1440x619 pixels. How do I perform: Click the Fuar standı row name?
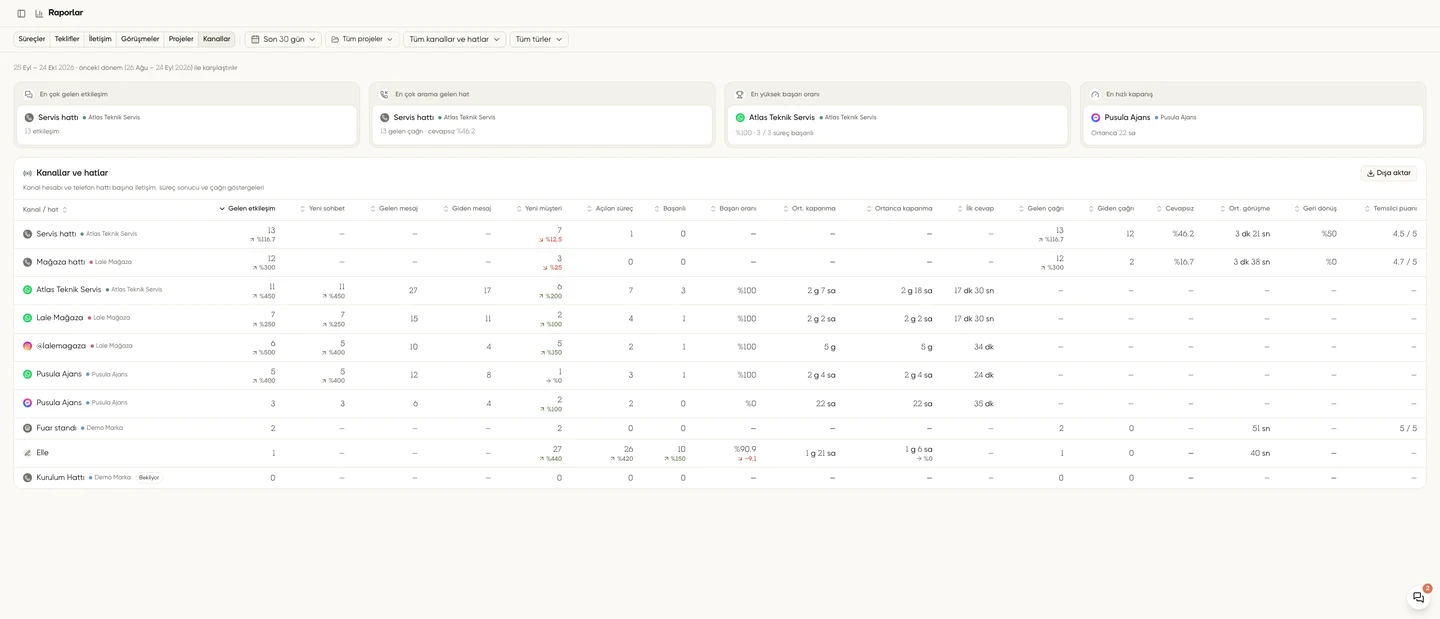(56, 428)
